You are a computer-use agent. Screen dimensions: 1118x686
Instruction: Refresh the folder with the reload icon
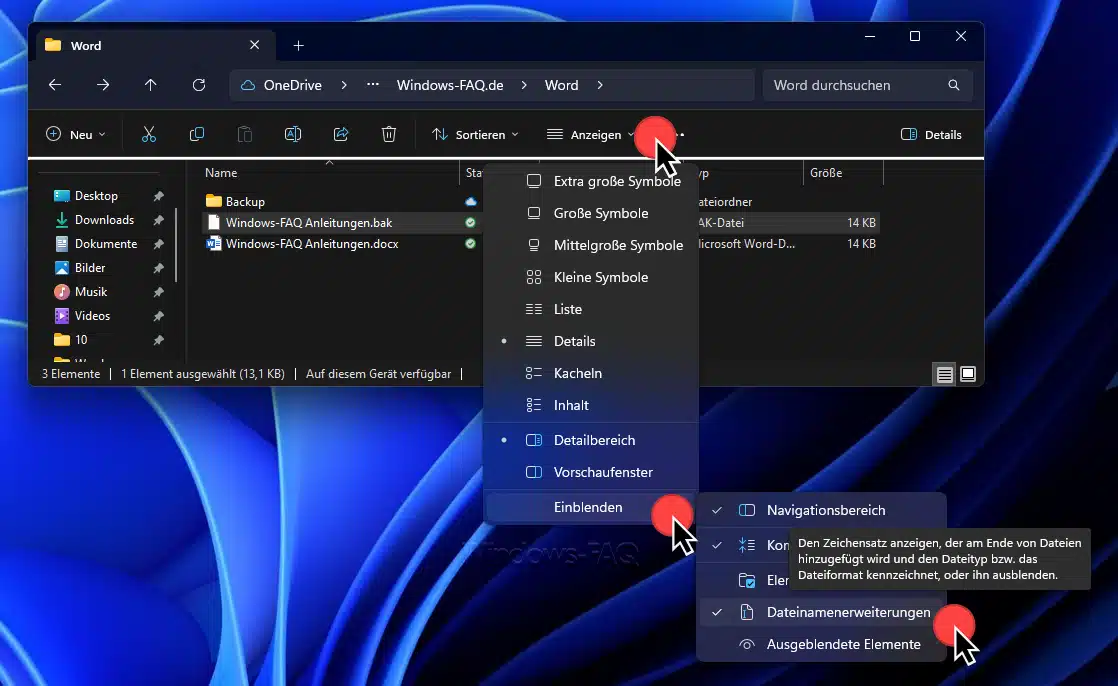coord(199,85)
